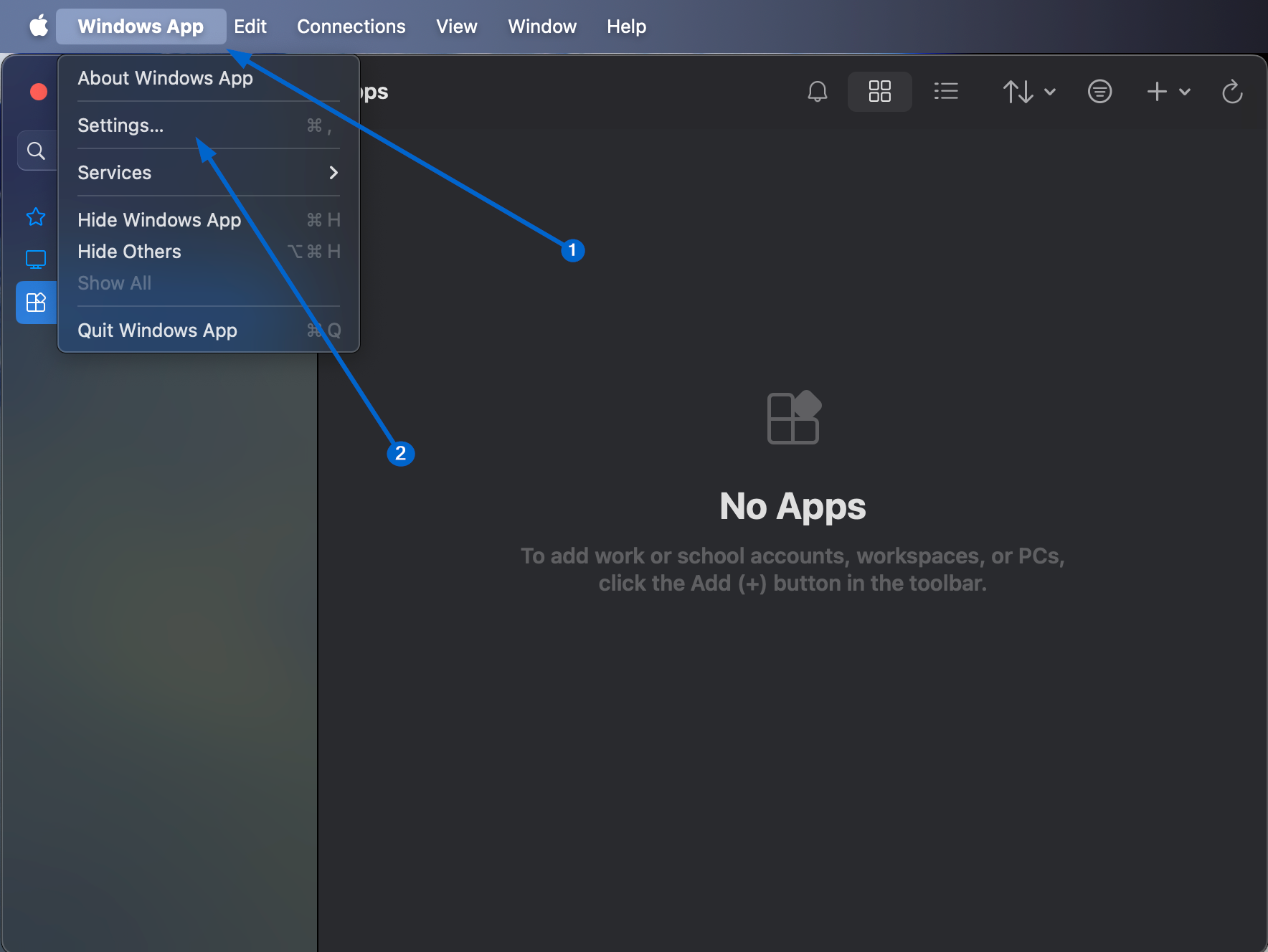Click the notifications bell icon

818,92
